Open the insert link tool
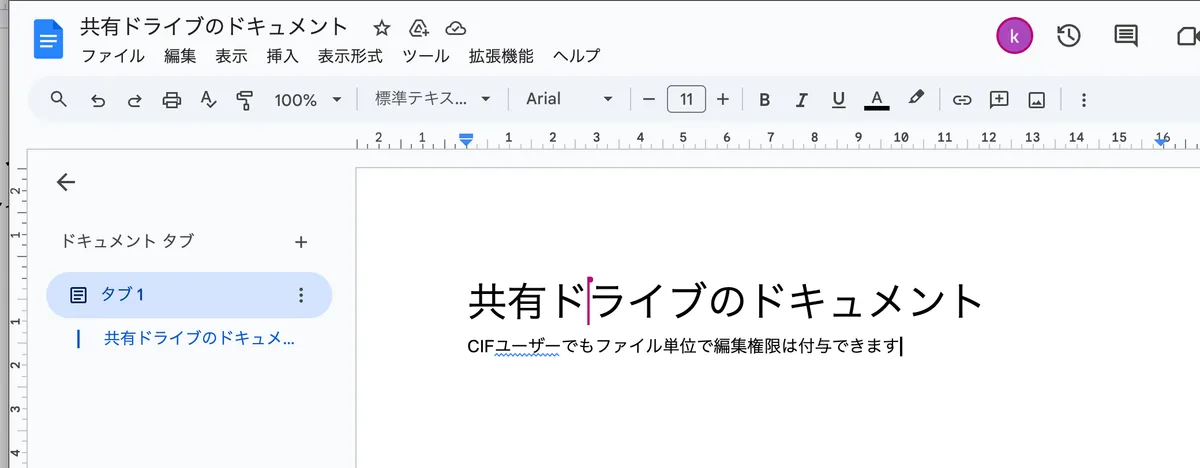Screen dimensions: 1200x468 click(961, 100)
